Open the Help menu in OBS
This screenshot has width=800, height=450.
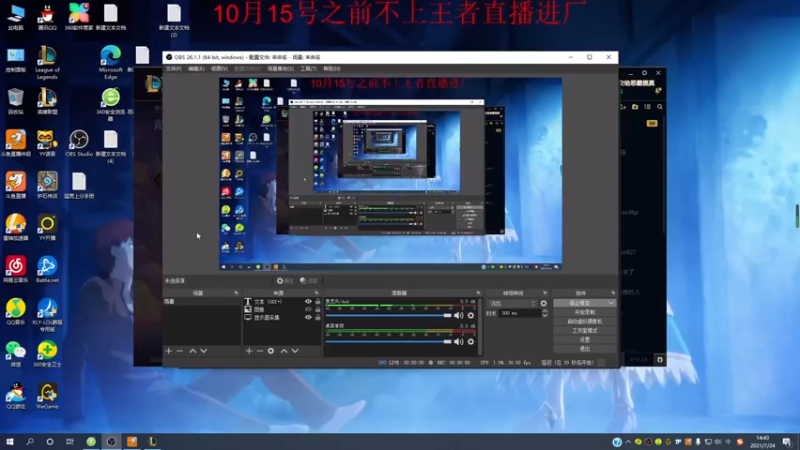(x=332, y=68)
